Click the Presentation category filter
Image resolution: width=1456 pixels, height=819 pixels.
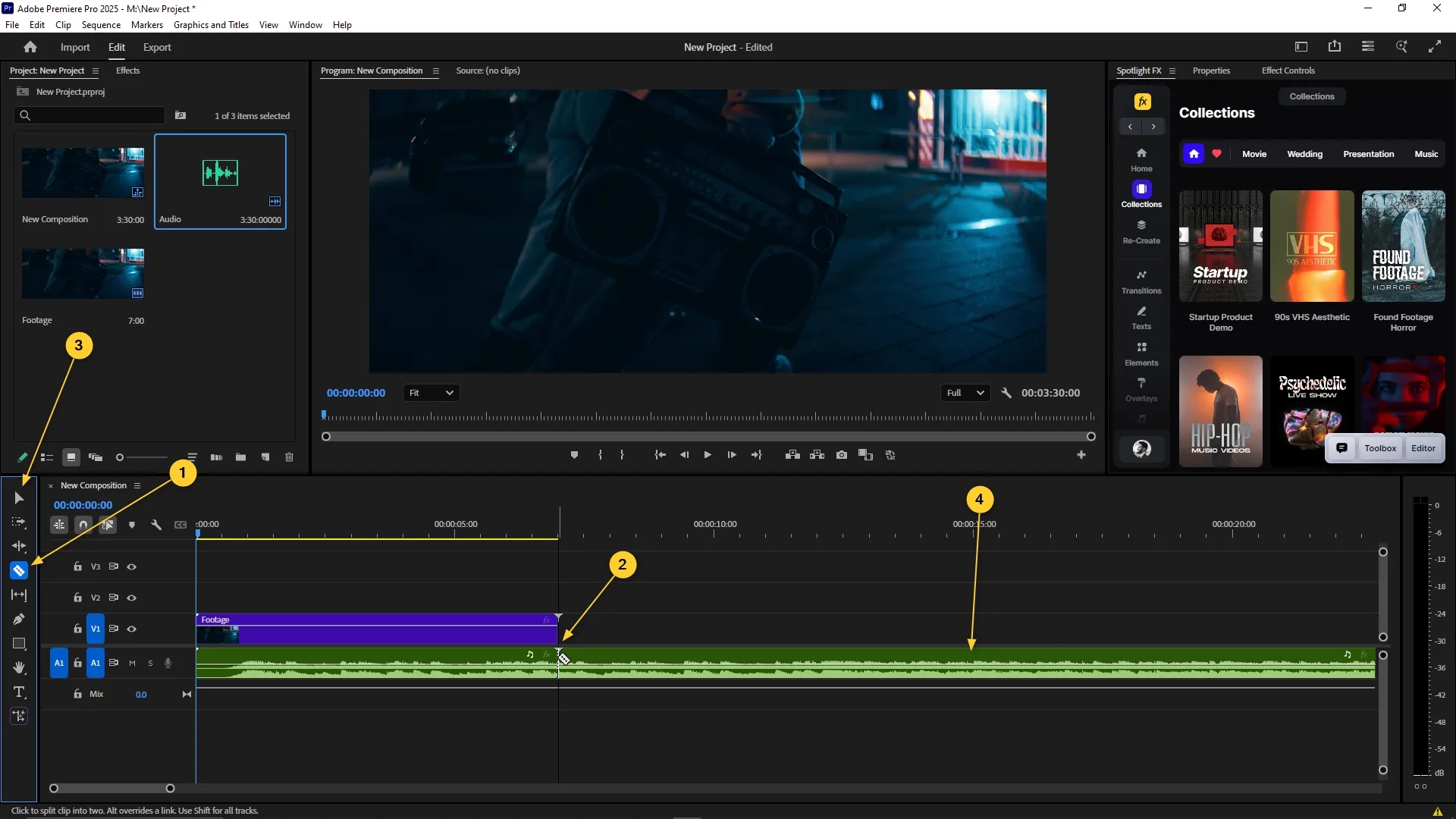(x=1368, y=154)
